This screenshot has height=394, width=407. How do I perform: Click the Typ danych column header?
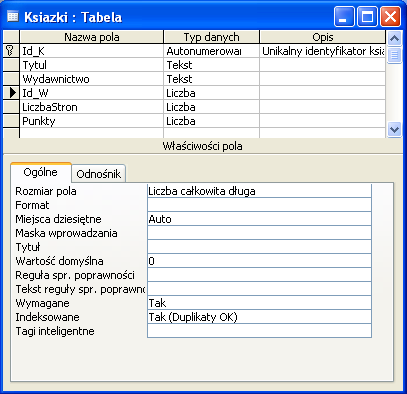click(211, 37)
